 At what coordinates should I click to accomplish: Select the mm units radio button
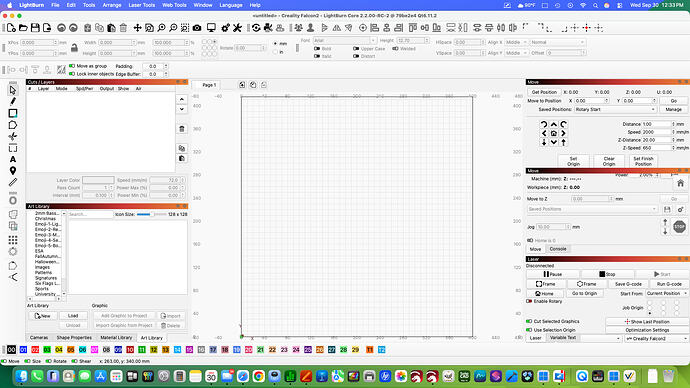[275, 44]
